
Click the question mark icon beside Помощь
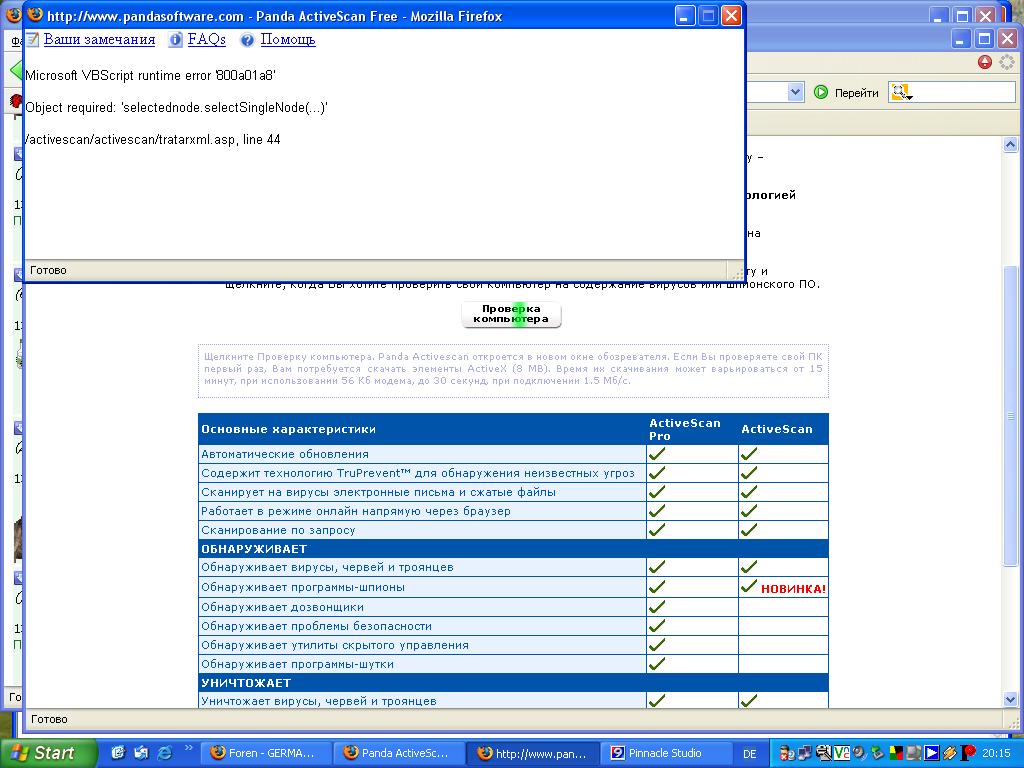coord(247,40)
